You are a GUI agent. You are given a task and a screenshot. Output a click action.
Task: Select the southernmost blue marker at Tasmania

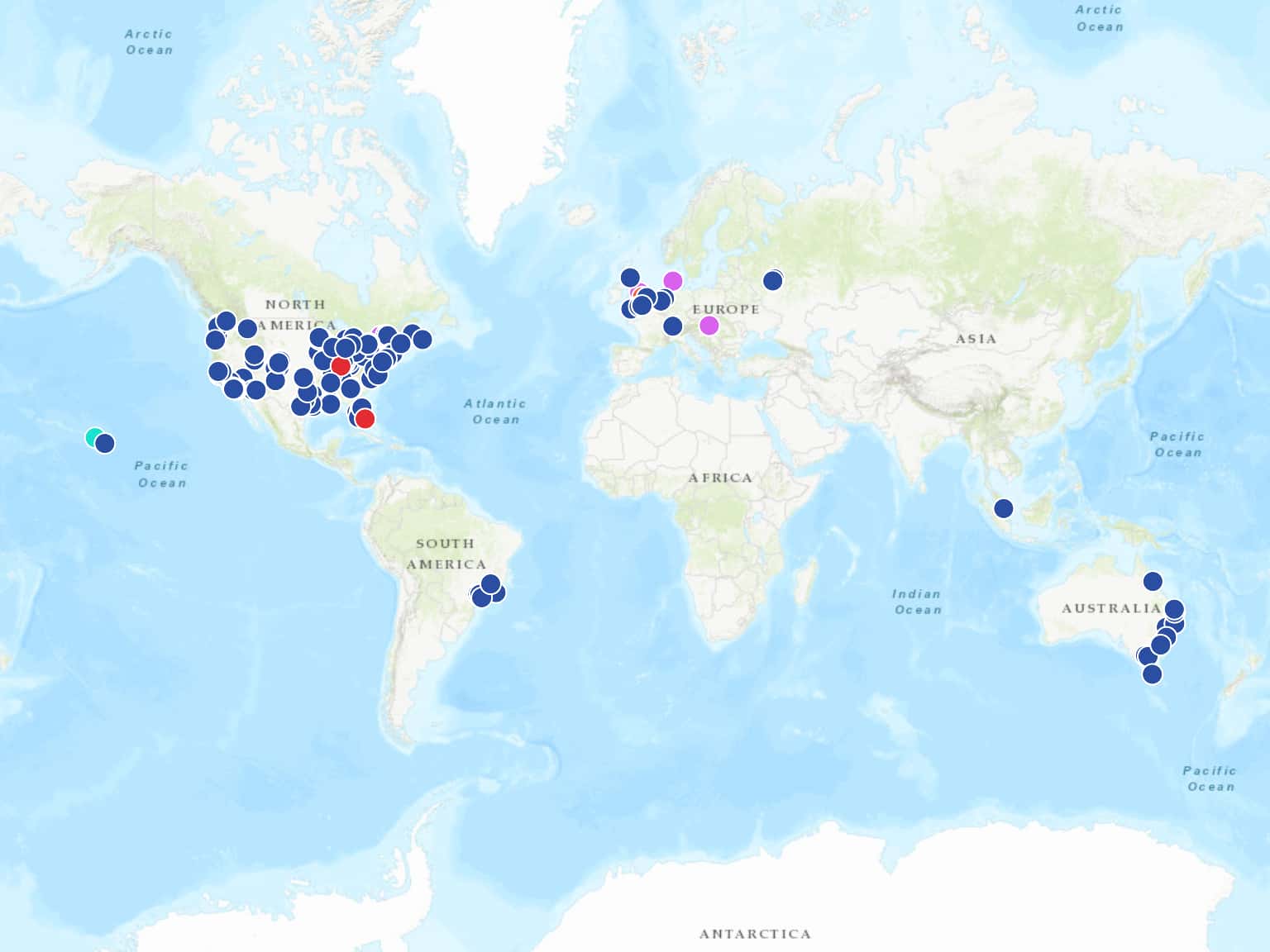point(1152,674)
